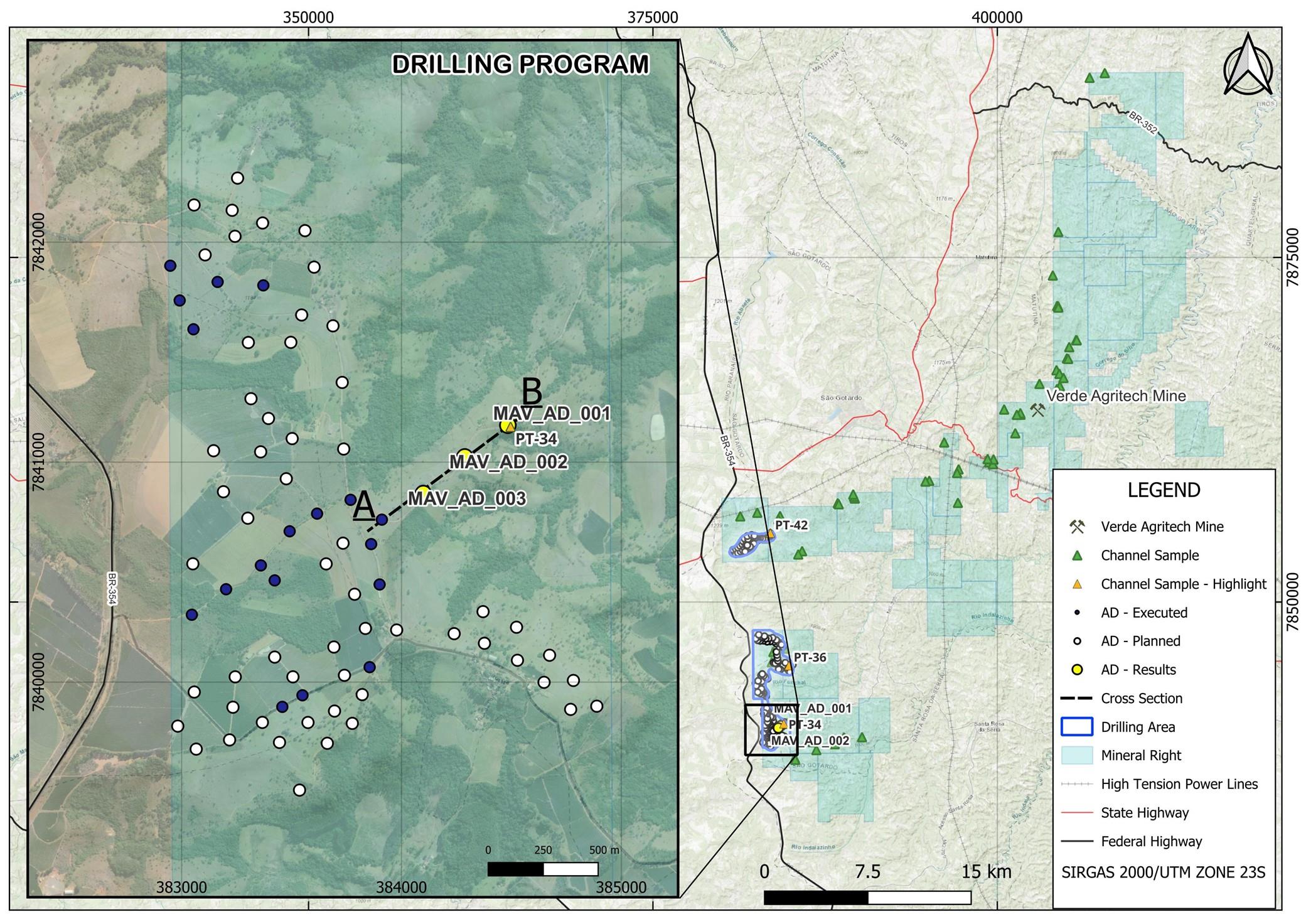Click the north arrow compass icon
This screenshot has width=1306, height=924.
pyautogui.click(x=1248, y=65)
